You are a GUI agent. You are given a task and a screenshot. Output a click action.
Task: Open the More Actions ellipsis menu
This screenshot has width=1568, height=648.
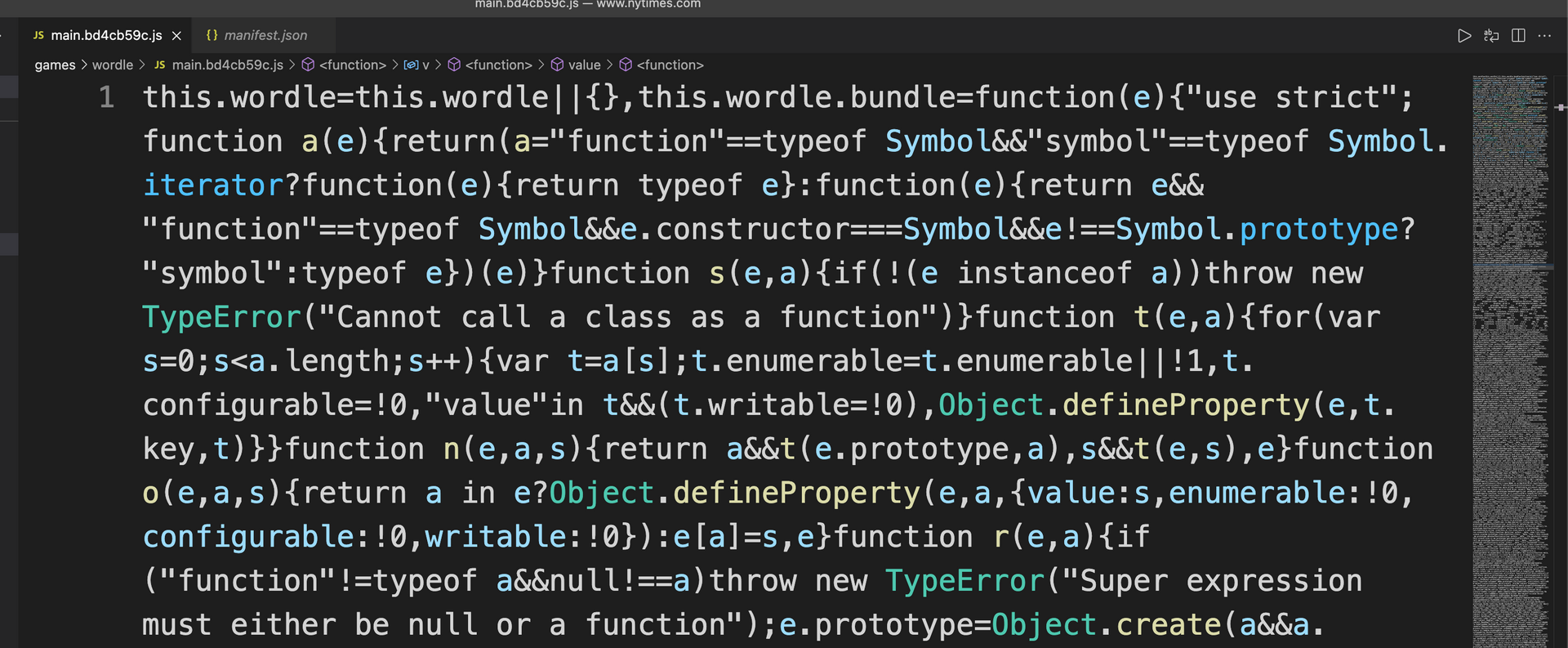pyautogui.click(x=1544, y=36)
